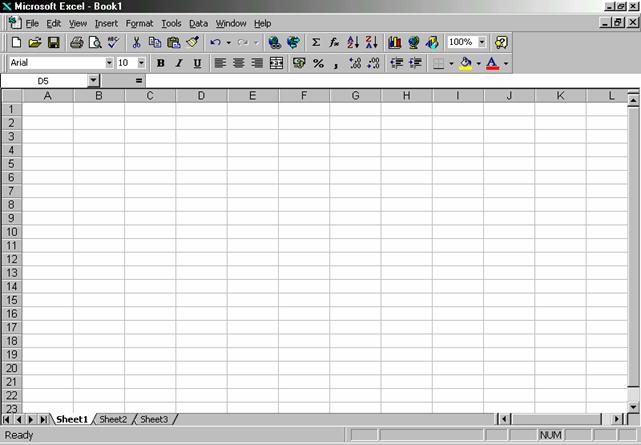Image resolution: width=641 pixels, height=445 pixels.
Task: Toggle Italic formatting
Action: pyautogui.click(x=179, y=63)
